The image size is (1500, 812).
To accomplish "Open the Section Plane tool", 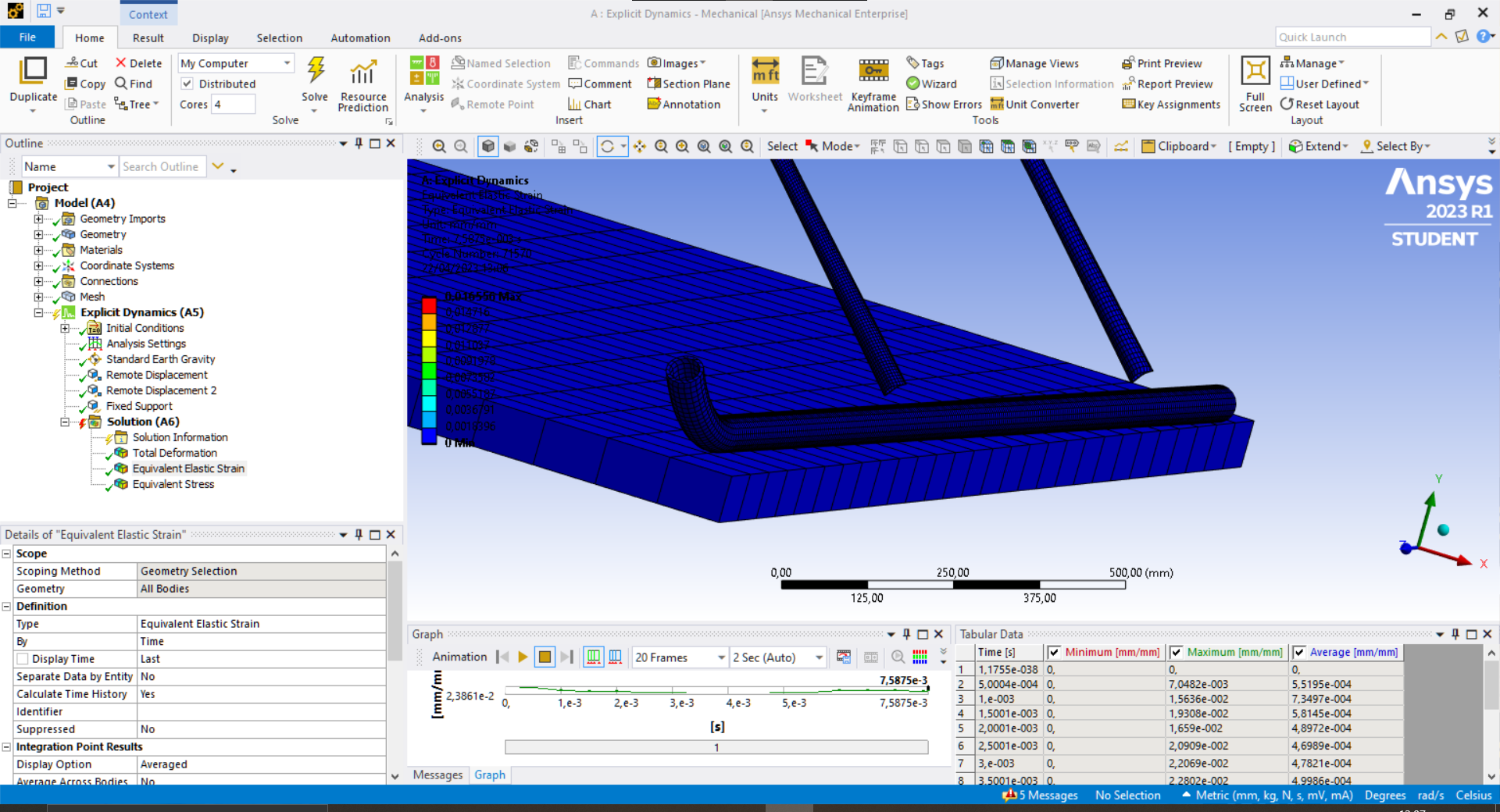I will tap(688, 84).
